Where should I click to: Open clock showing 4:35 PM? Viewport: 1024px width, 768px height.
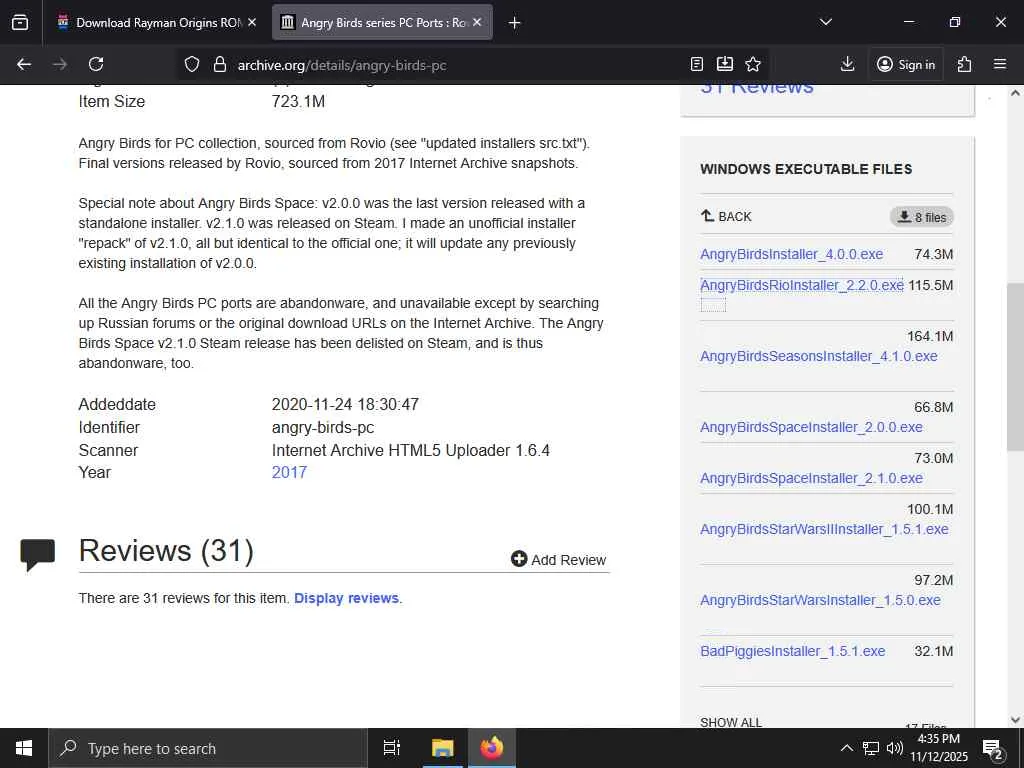pos(938,748)
